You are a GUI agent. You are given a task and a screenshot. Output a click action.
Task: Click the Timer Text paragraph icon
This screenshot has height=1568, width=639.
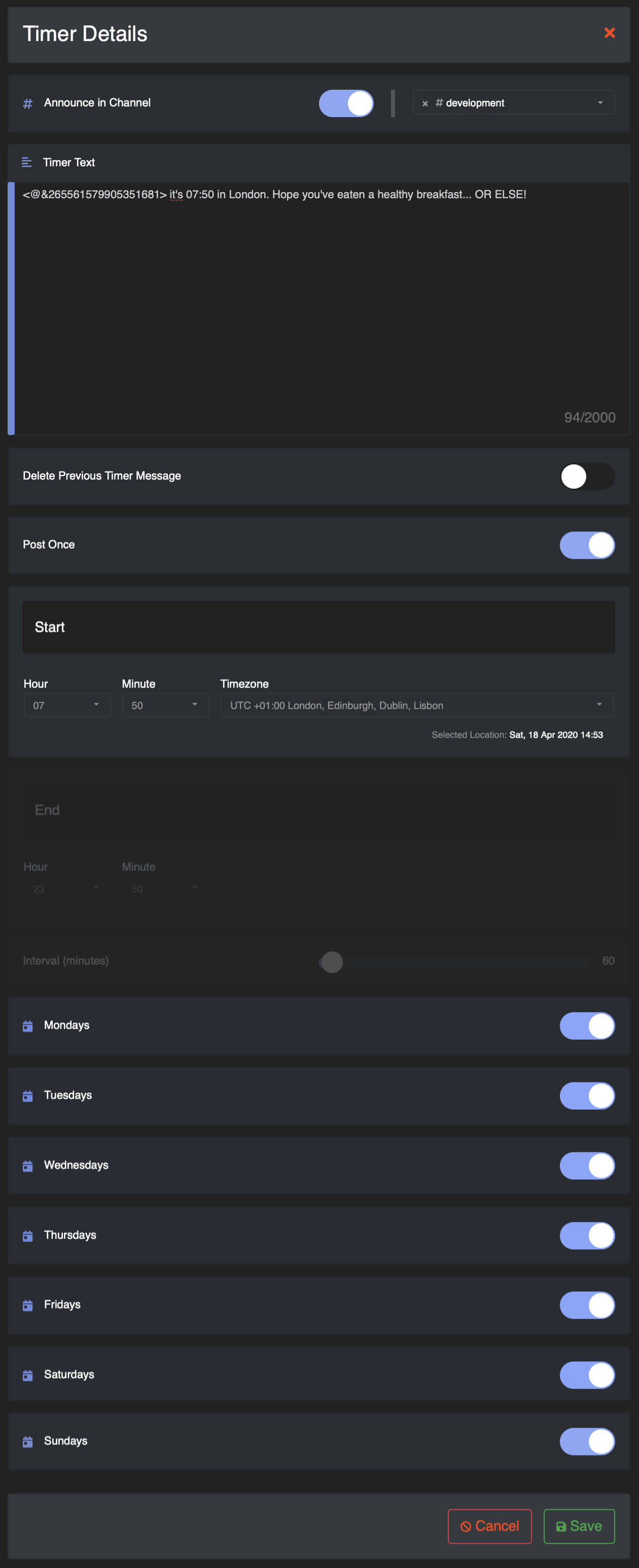pos(27,163)
